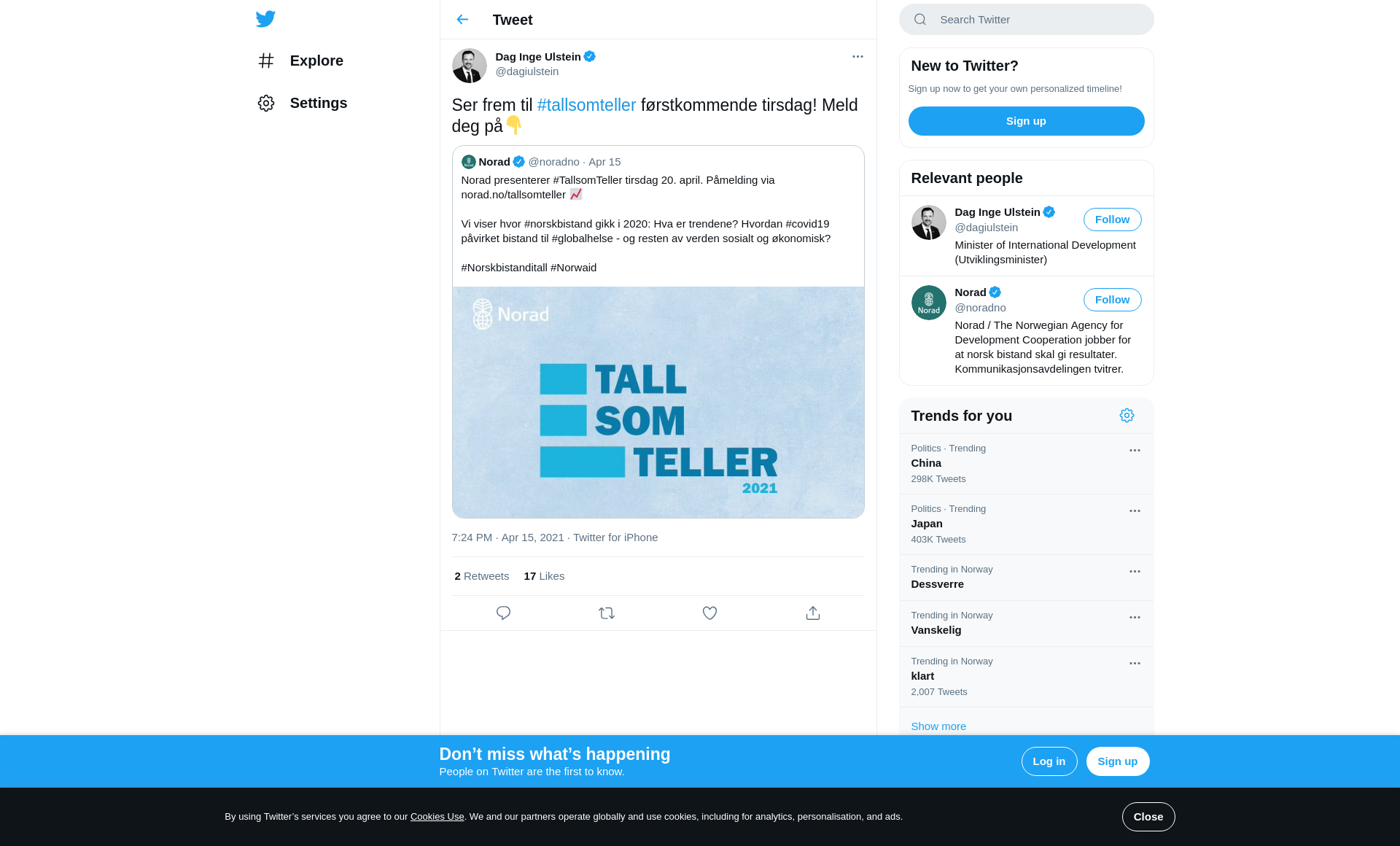Open more options for China trend
The height and width of the screenshot is (846, 1400).
point(1135,451)
